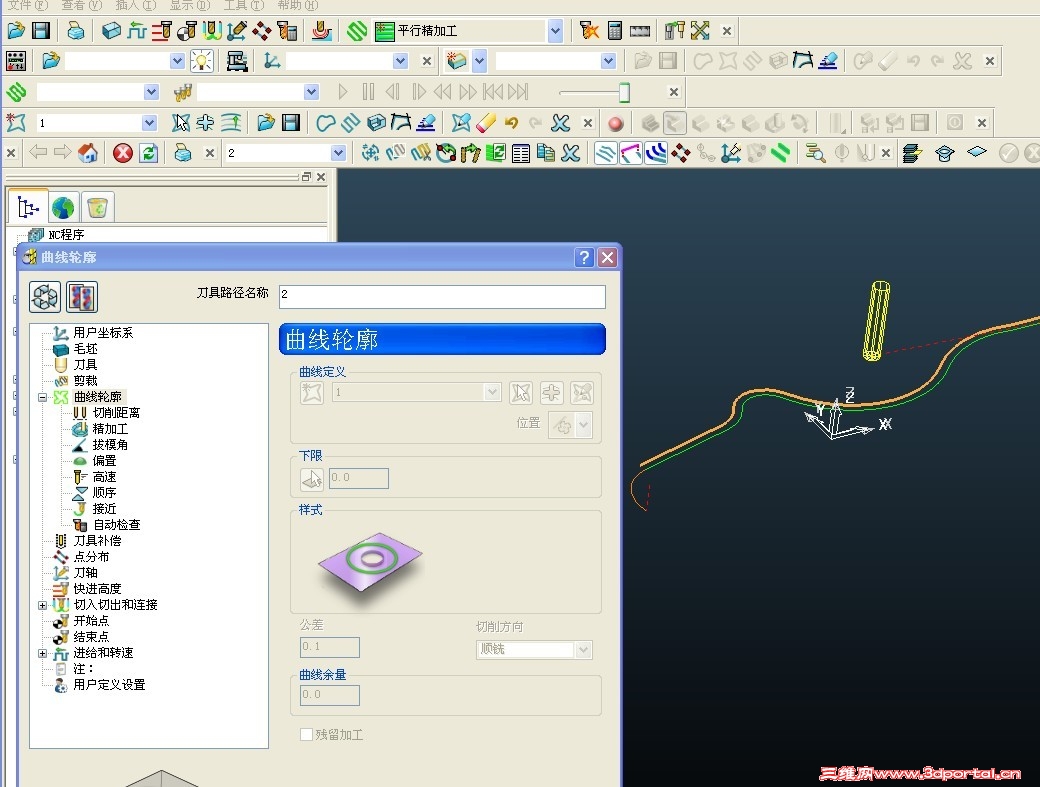Open the 工具 menu
The height and width of the screenshot is (787, 1040).
tap(244, 5)
